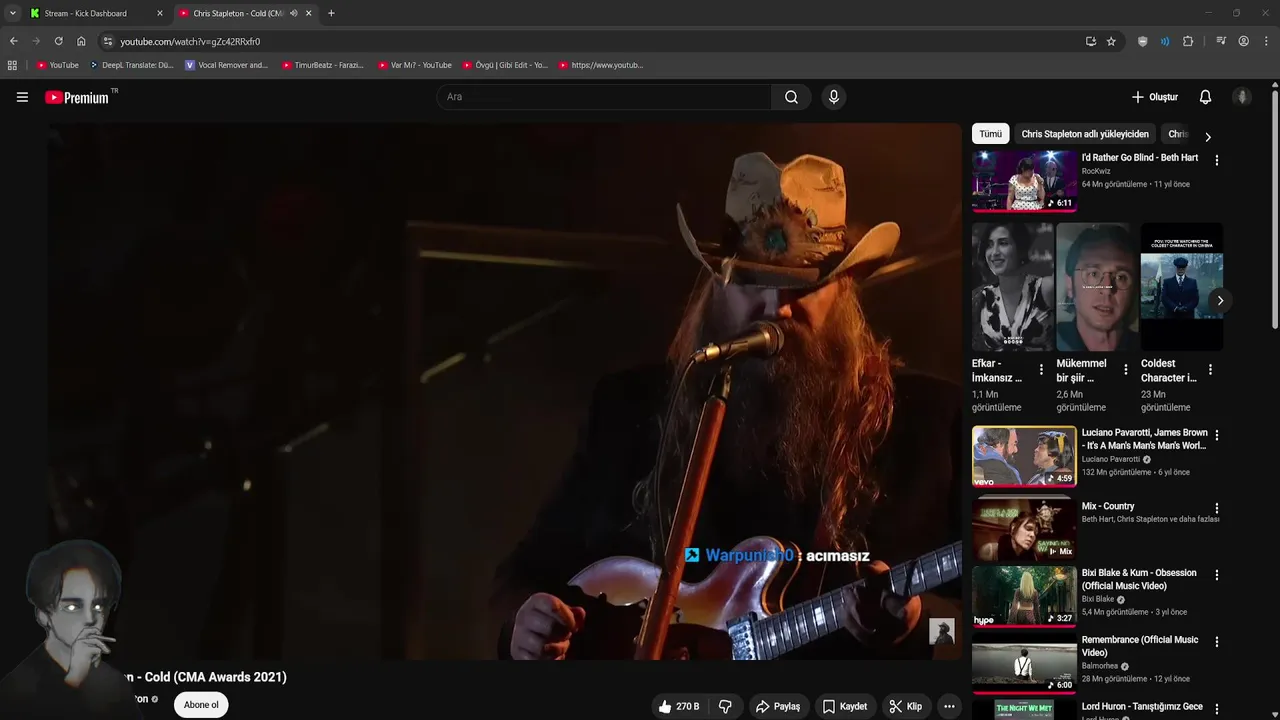Open options for Efkar short
This screenshot has height=720, width=1280.
pyautogui.click(x=1041, y=369)
